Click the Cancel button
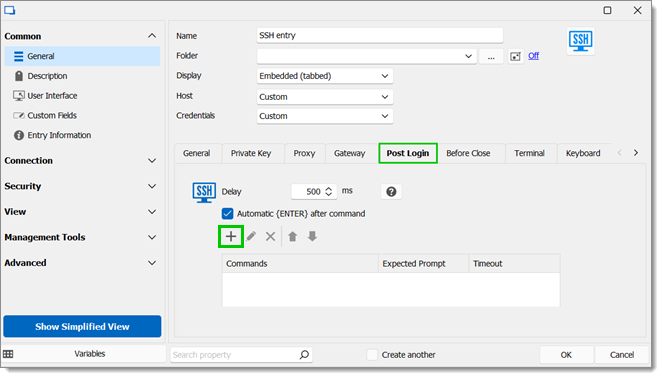This screenshot has width=662, height=378. [622, 355]
